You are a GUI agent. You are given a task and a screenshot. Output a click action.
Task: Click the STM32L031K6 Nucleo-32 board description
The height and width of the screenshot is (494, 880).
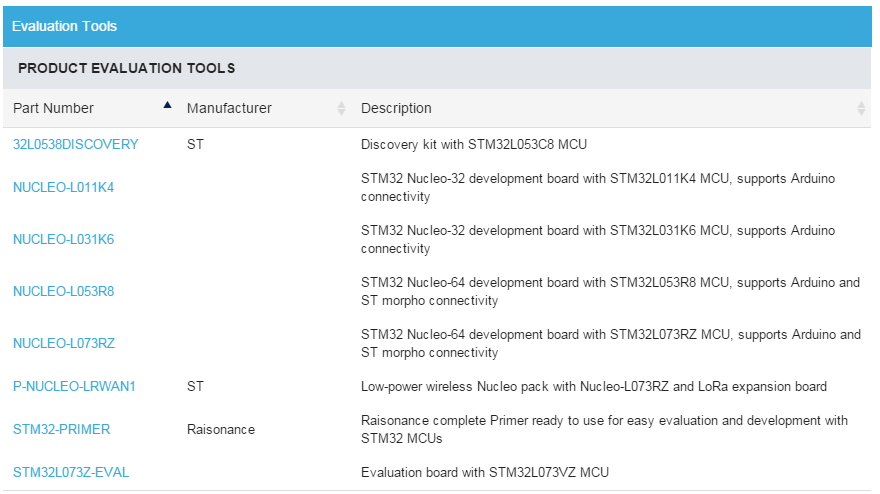pos(598,240)
